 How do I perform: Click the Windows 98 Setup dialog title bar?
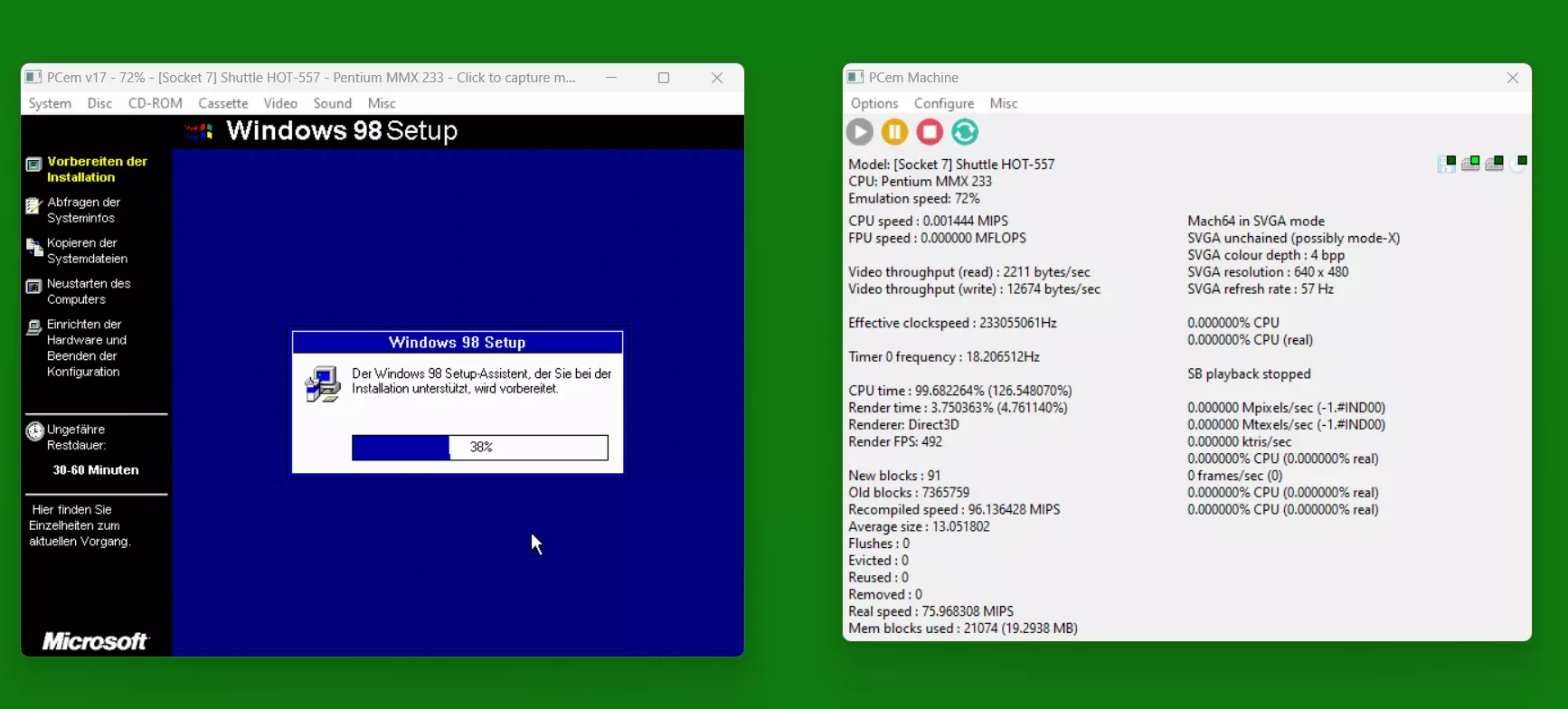coord(458,343)
